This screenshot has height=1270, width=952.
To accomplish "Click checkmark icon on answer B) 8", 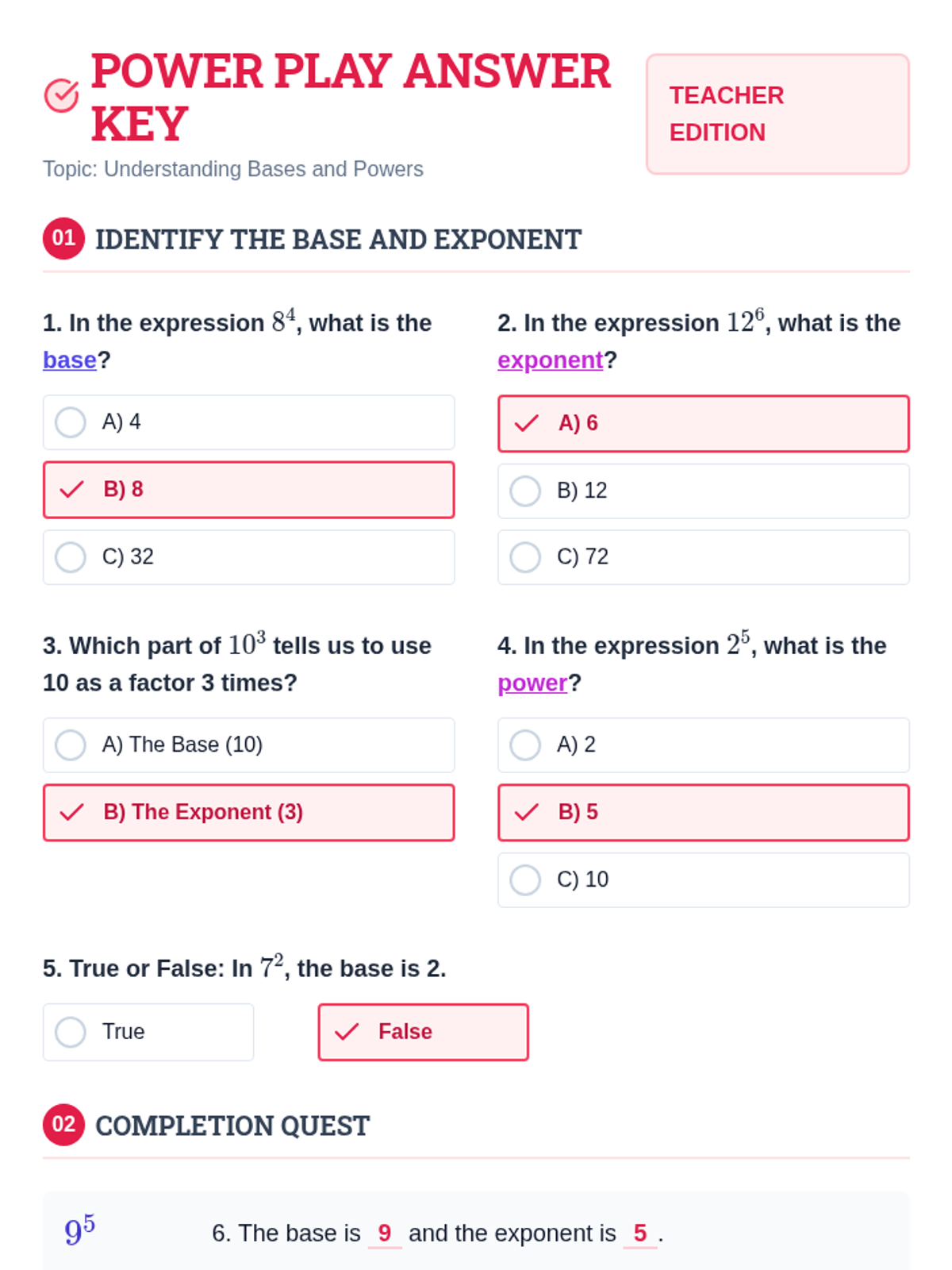I will pyautogui.click(x=71, y=490).
